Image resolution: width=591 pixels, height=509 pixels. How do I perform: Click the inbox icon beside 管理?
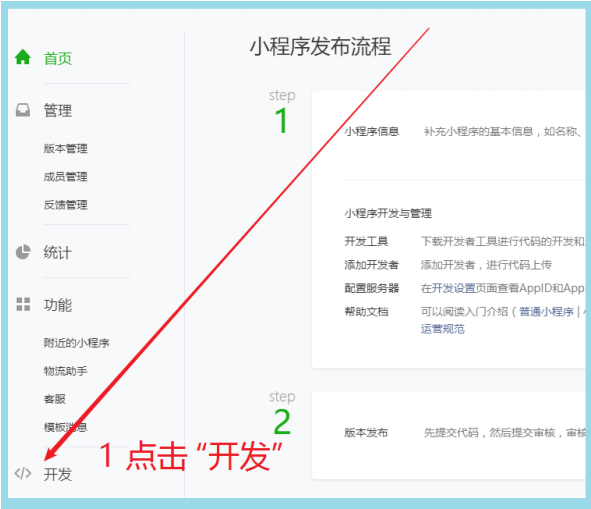[x=23, y=110]
